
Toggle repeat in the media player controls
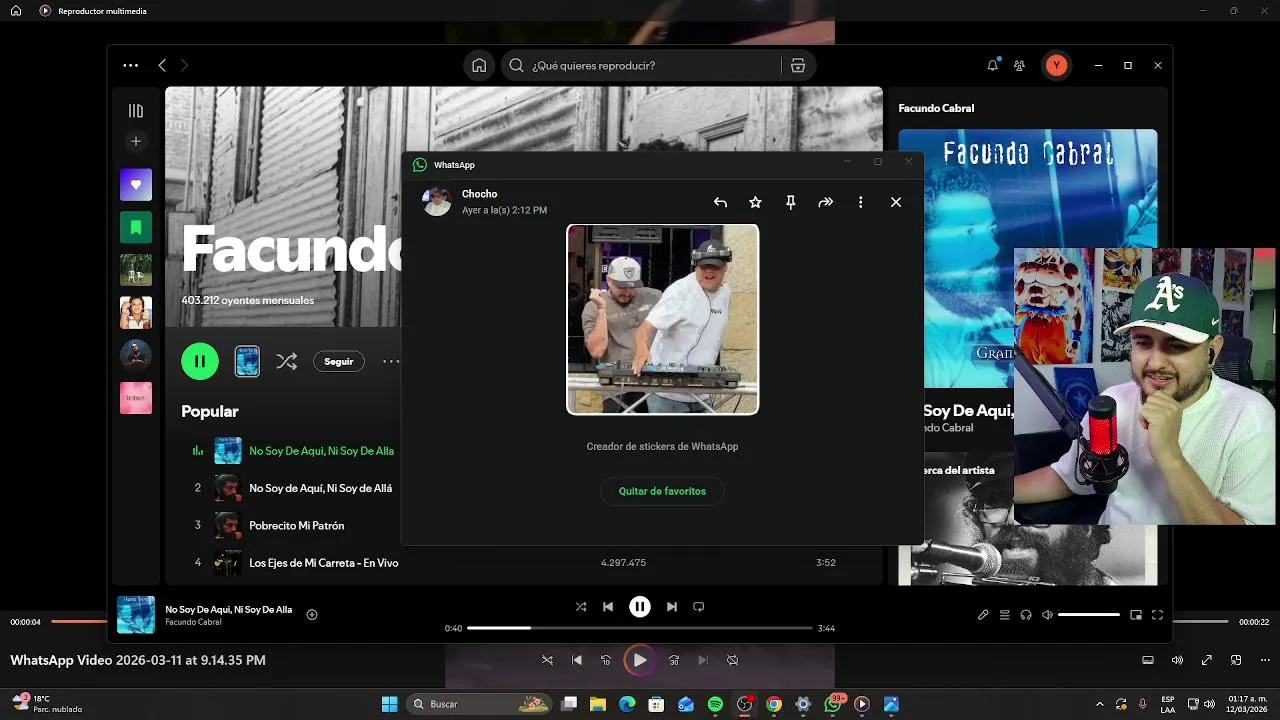pos(732,660)
